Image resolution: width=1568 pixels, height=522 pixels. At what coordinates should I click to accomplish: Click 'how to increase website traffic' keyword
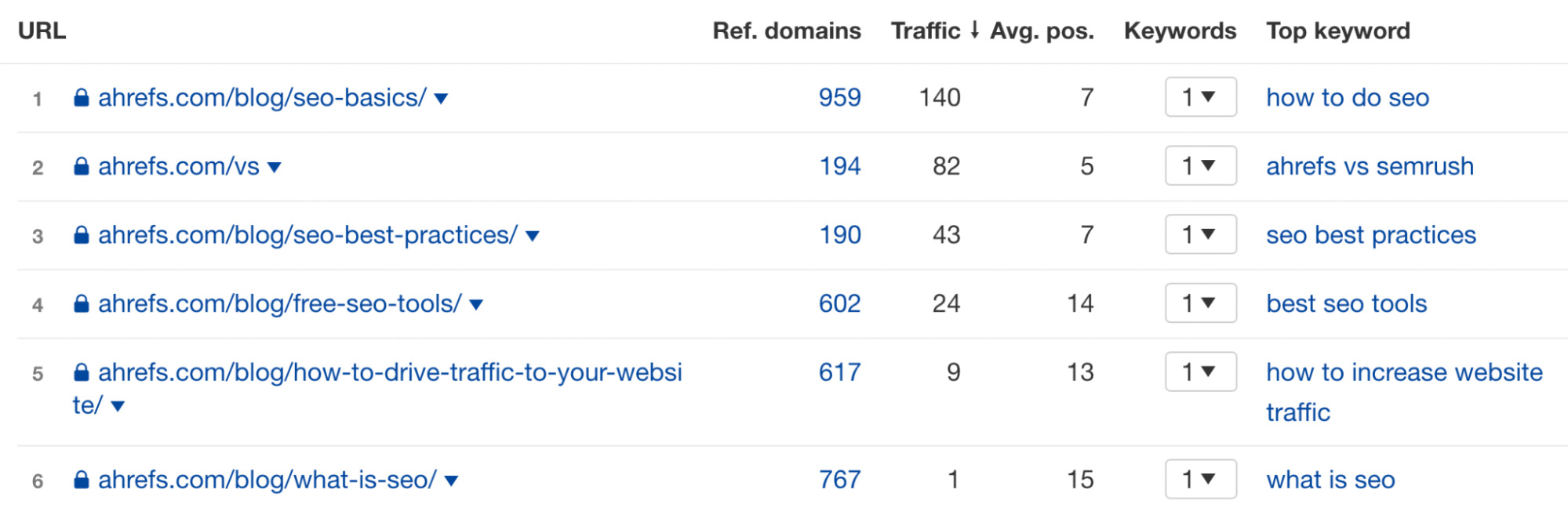point(1404,373)
